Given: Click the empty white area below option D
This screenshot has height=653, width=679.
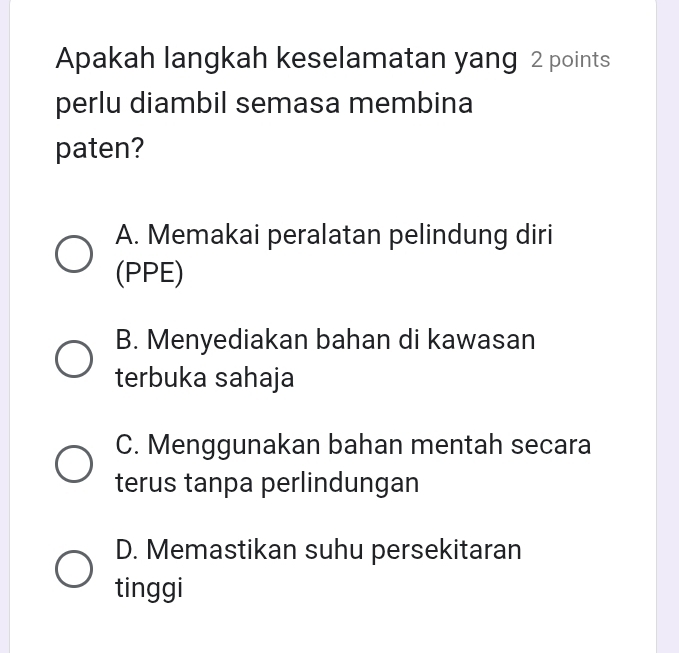Looking at the screenshot, I should coord(333,630).
